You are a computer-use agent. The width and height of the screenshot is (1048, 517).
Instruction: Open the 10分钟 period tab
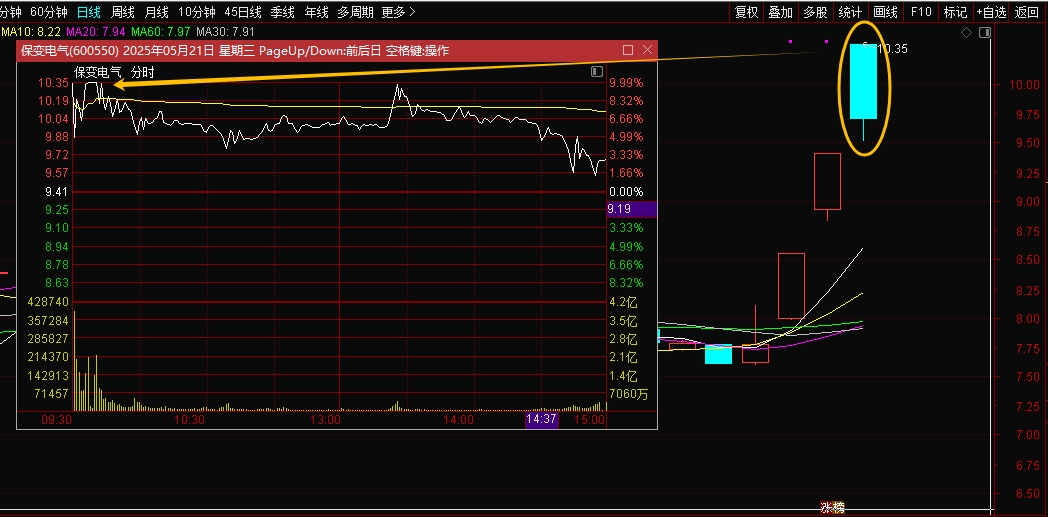(x=196, y=12)
